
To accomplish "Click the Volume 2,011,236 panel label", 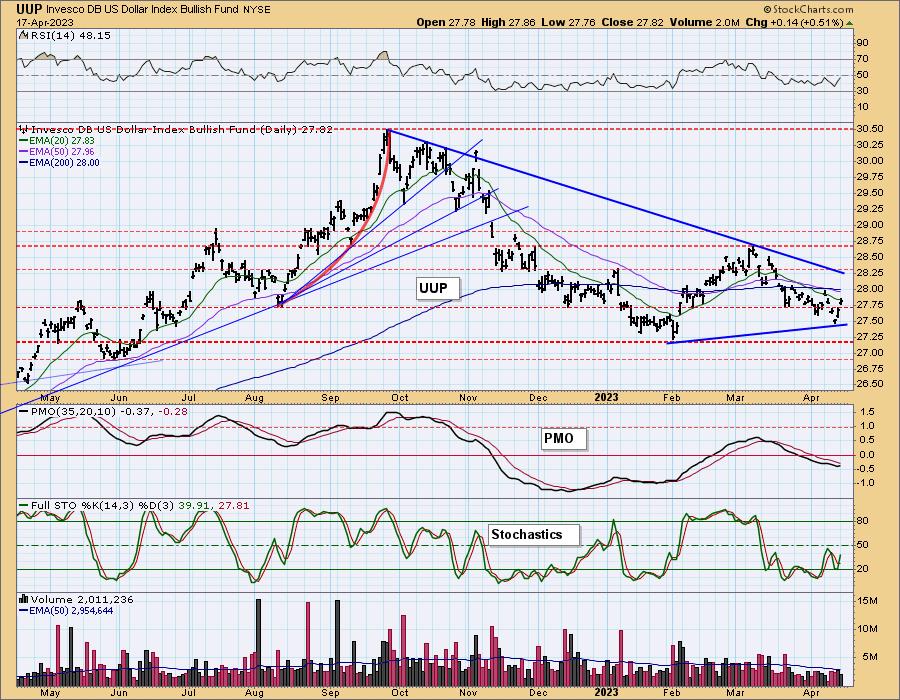I will pyautogui.click(x=82, y=600).
